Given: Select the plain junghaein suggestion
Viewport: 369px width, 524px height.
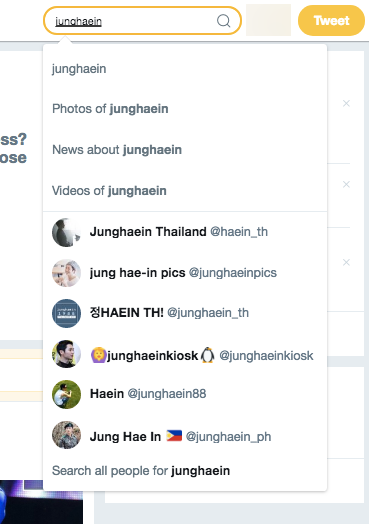Looking at the screenshot, I should point(185,69).
